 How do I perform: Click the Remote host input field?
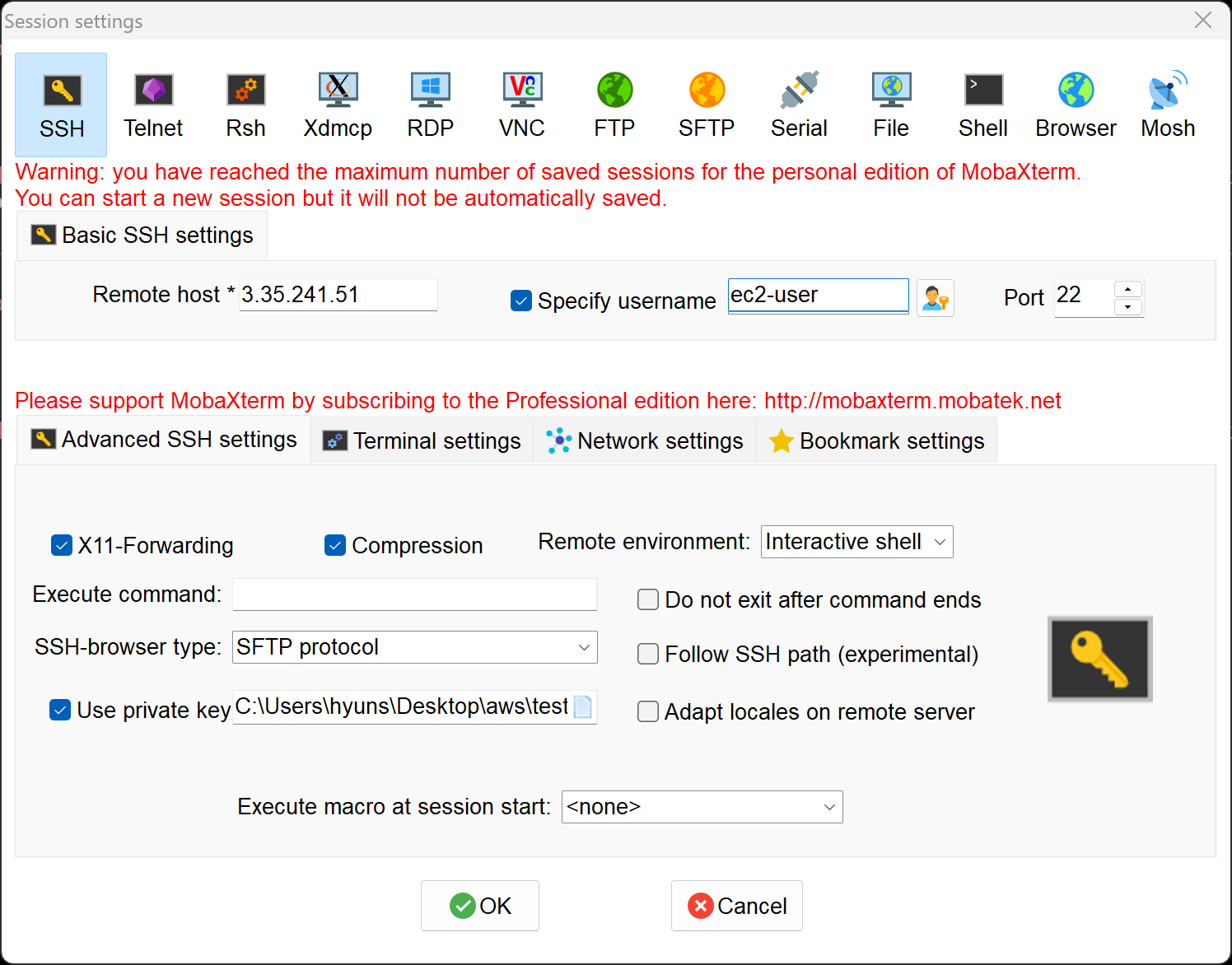pyautogui.click(x=338, y=295)
